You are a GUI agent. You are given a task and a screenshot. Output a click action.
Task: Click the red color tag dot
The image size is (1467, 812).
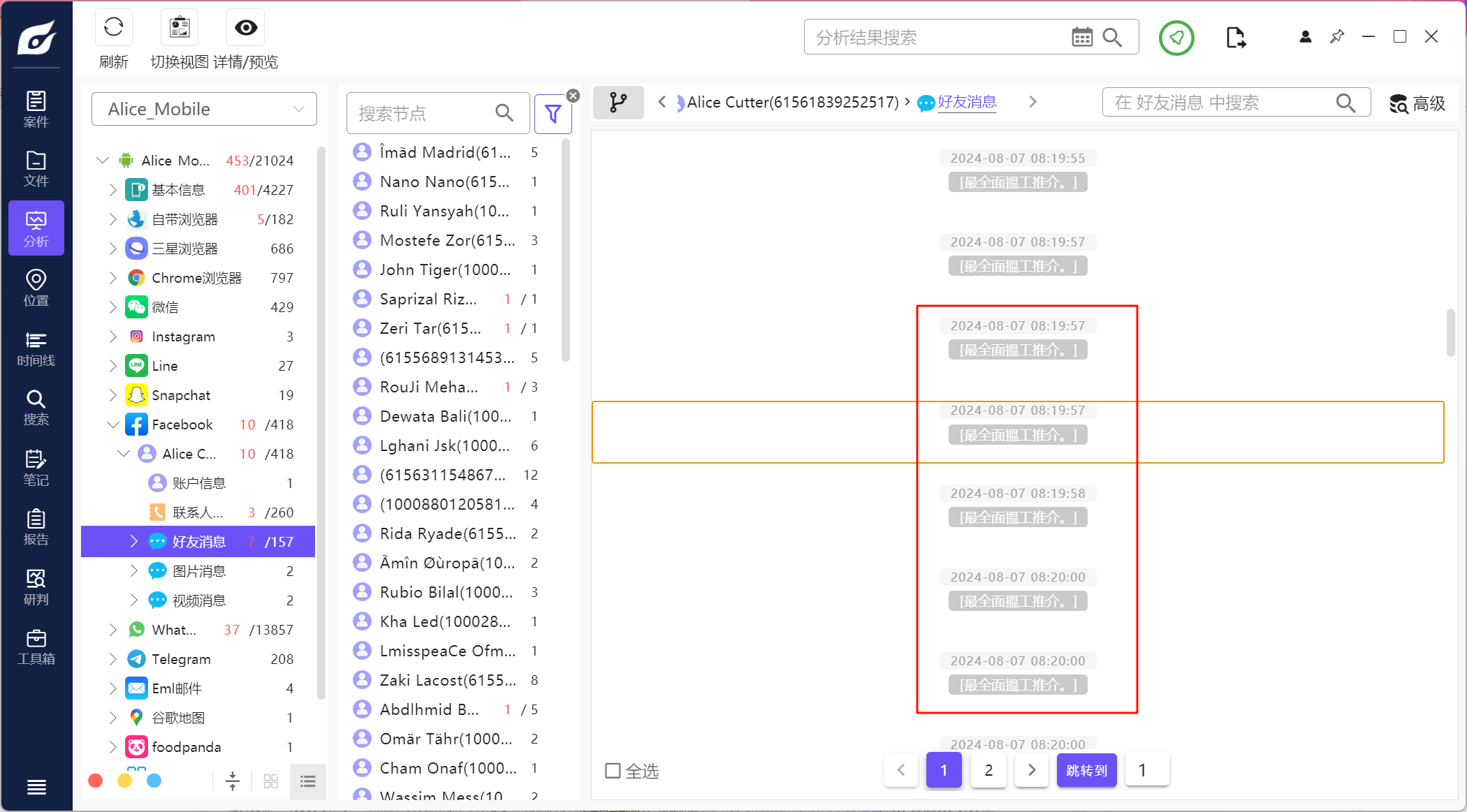(96, 781)
